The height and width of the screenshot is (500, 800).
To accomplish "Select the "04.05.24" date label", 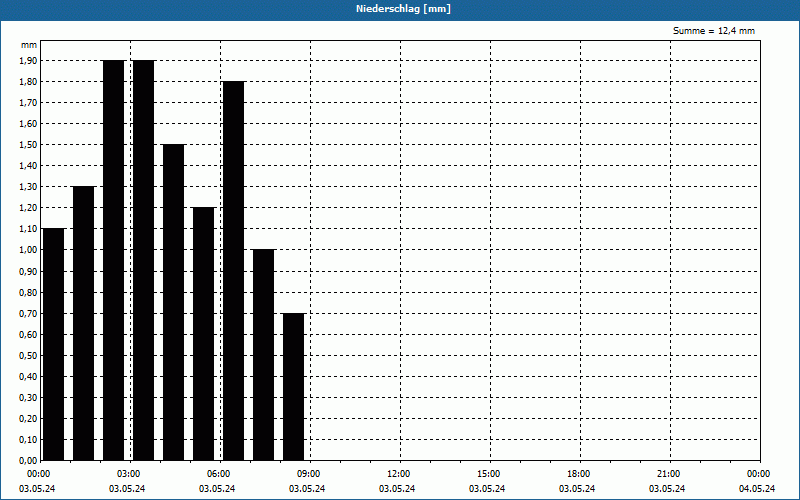I will click(757, 489).
